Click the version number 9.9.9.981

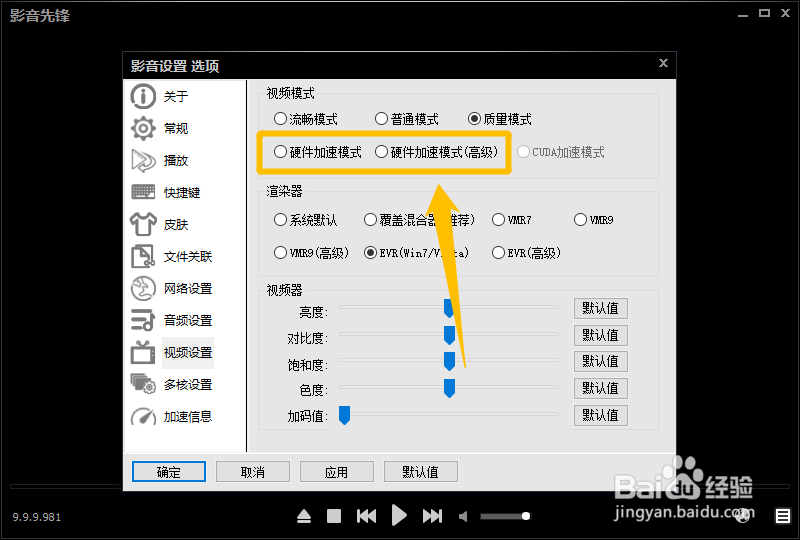[x=37, y=517]
